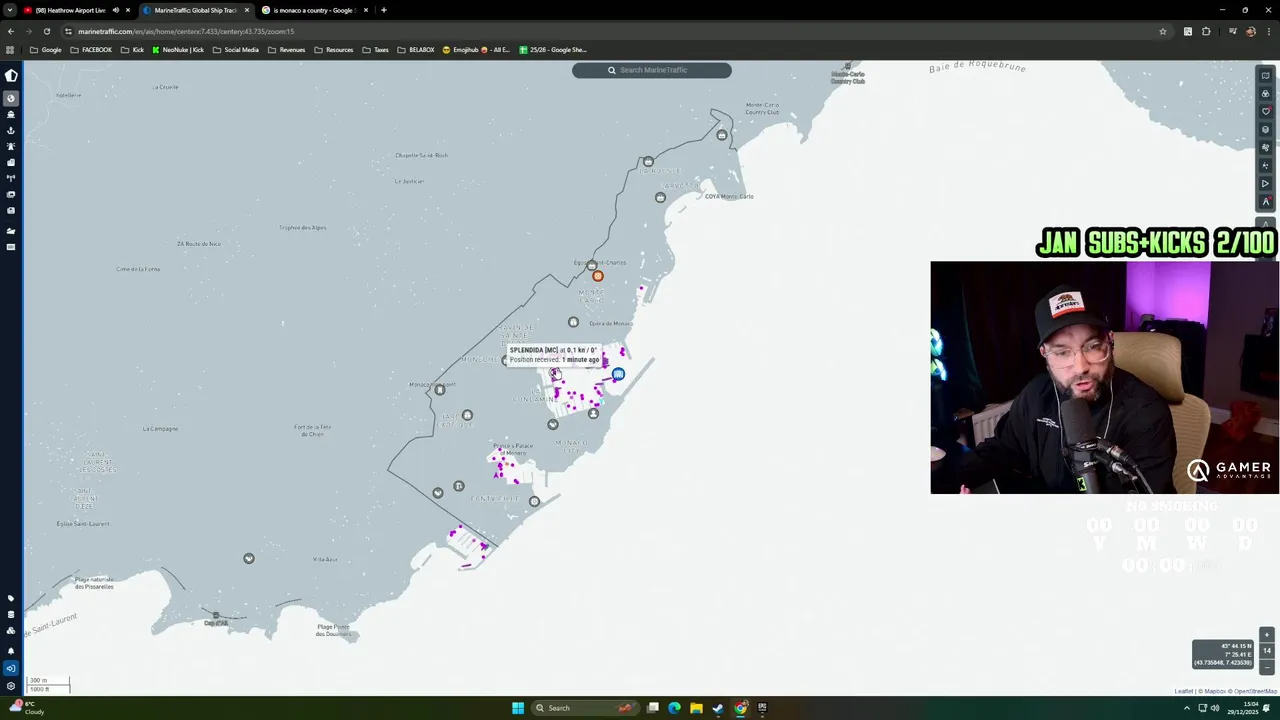The width and height of the screenshot is (1280, 720).
Task: Open the layers circles icon in right toolbar
Action: [x=1265, y=94]
